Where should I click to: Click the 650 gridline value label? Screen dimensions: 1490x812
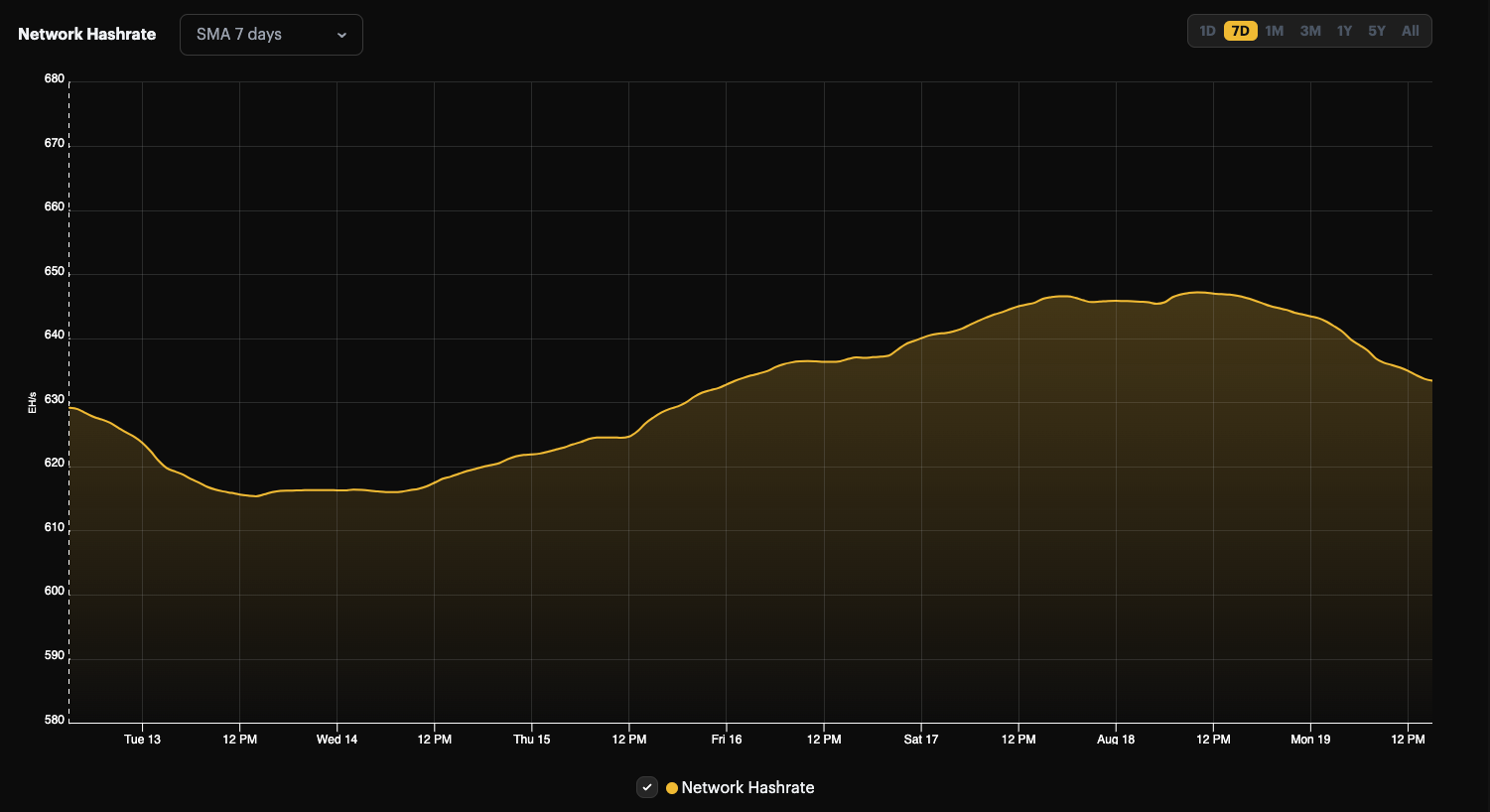tap(54, 270)
